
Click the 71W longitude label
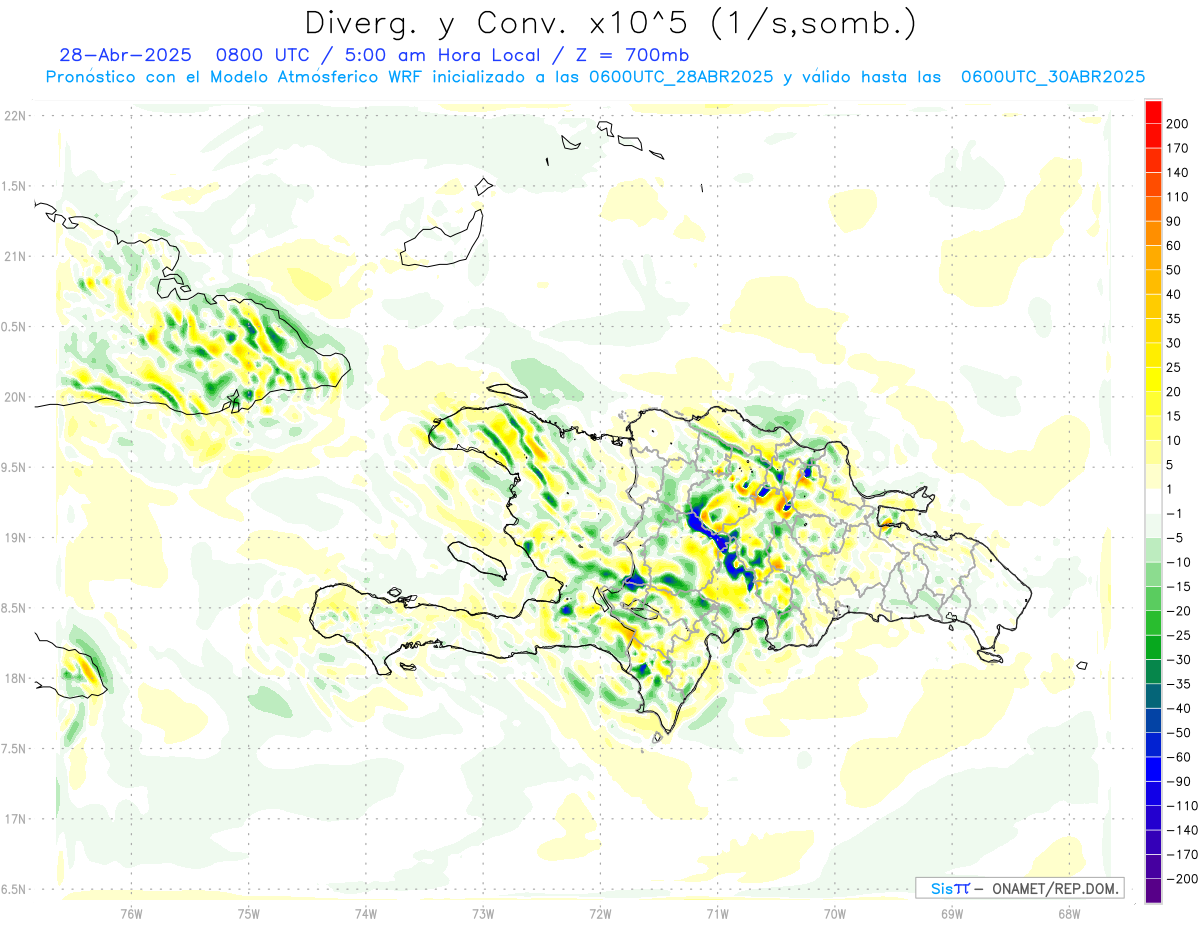pos(717,913)
